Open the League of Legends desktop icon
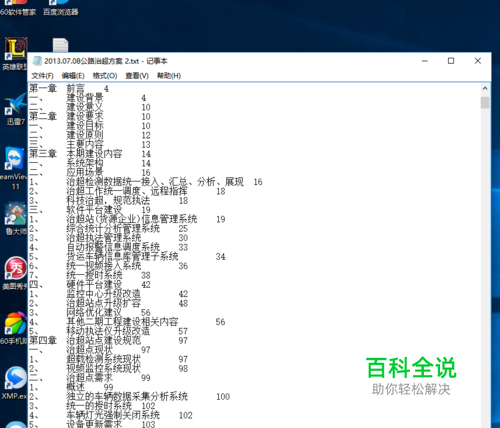The width and height of the screenshot is (500, 428). (x=15, y=54)
